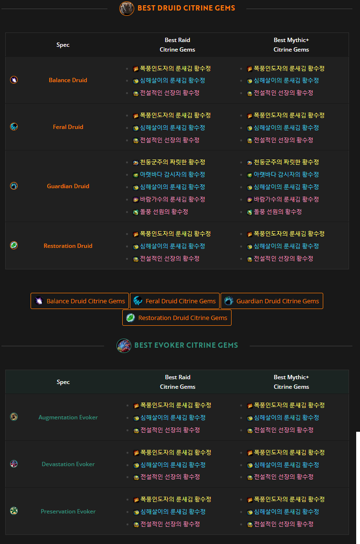Open Feral Druid Citrine Gems button
Image resolution: width=360 pixels, height=544 pixels.
pos(175,301)
